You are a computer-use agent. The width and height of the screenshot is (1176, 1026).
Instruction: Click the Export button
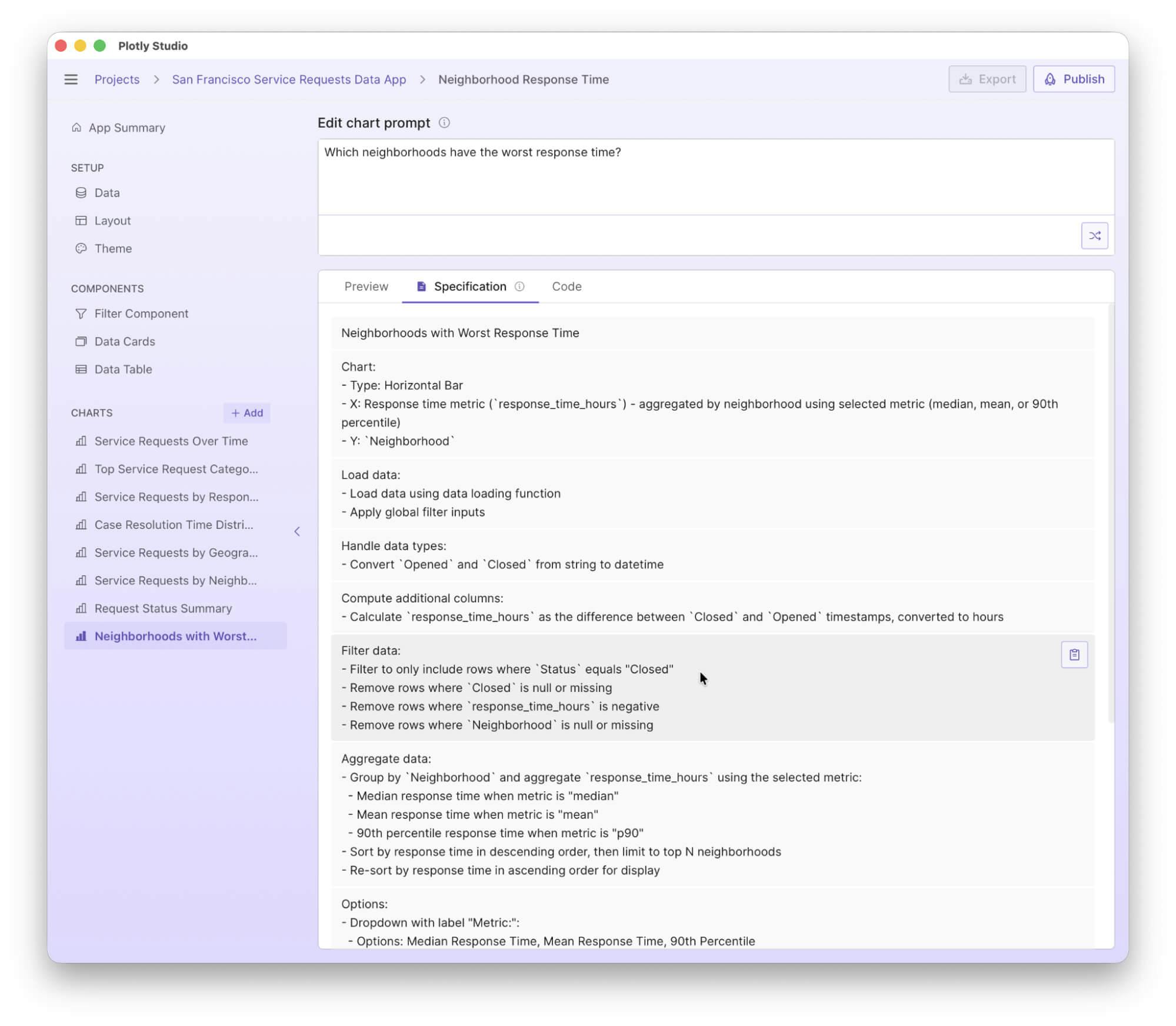987,79
